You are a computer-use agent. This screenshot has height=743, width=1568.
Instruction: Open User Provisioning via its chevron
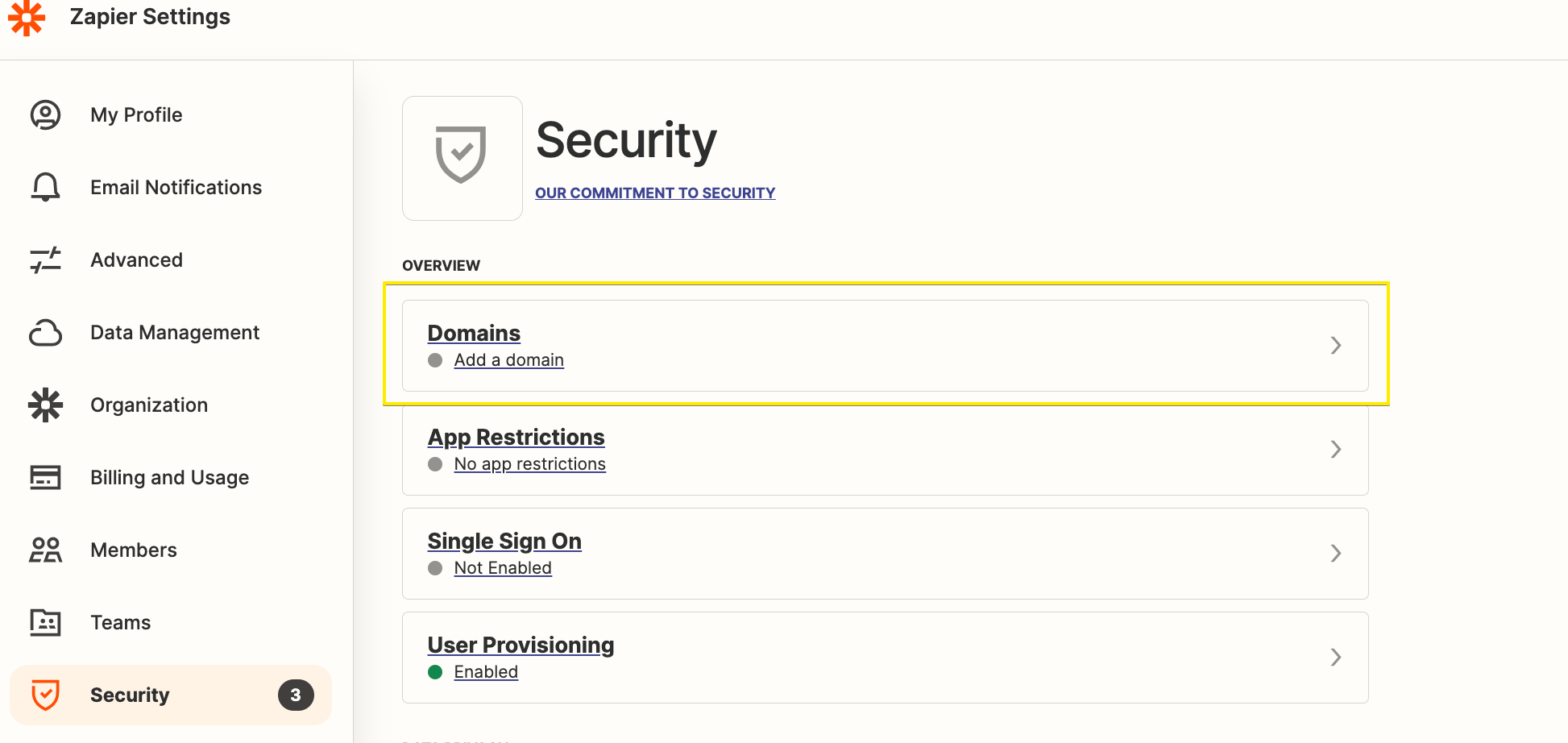pyautogui.click(x=1335, y=658)
